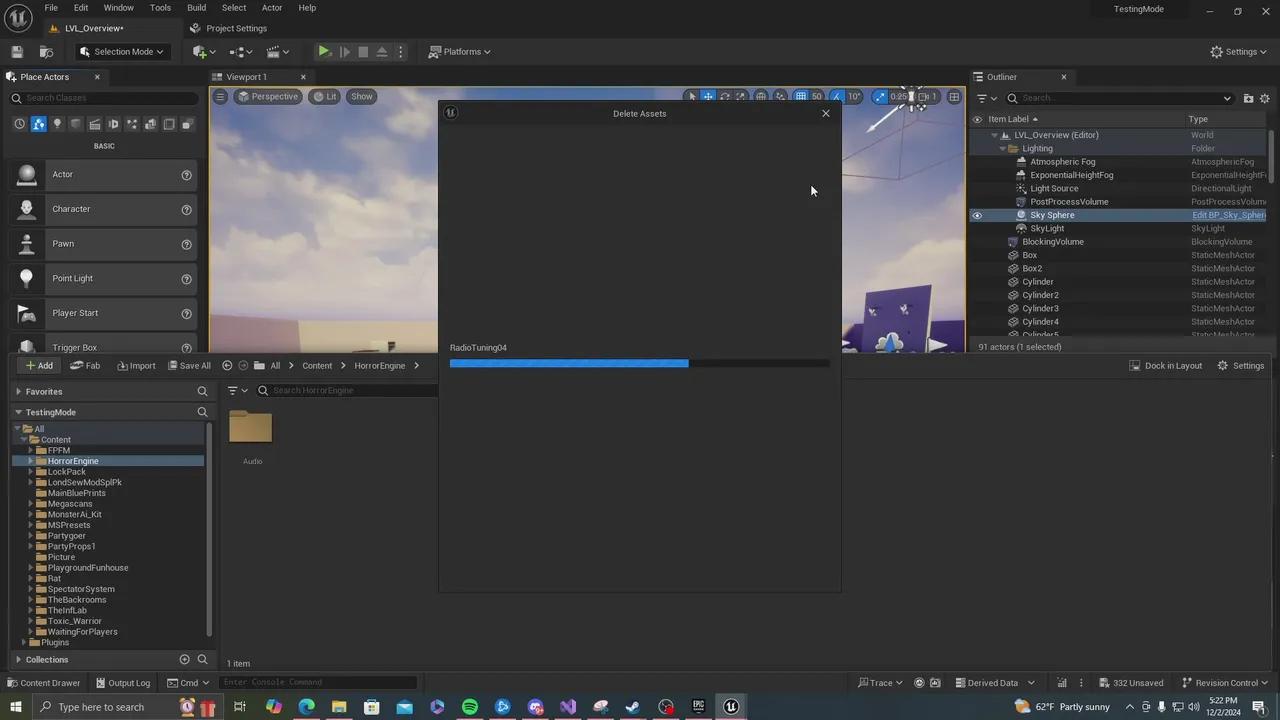Toggle viewport grid snapping icon
Screen dimensions: 1280x720
(801, 97)
